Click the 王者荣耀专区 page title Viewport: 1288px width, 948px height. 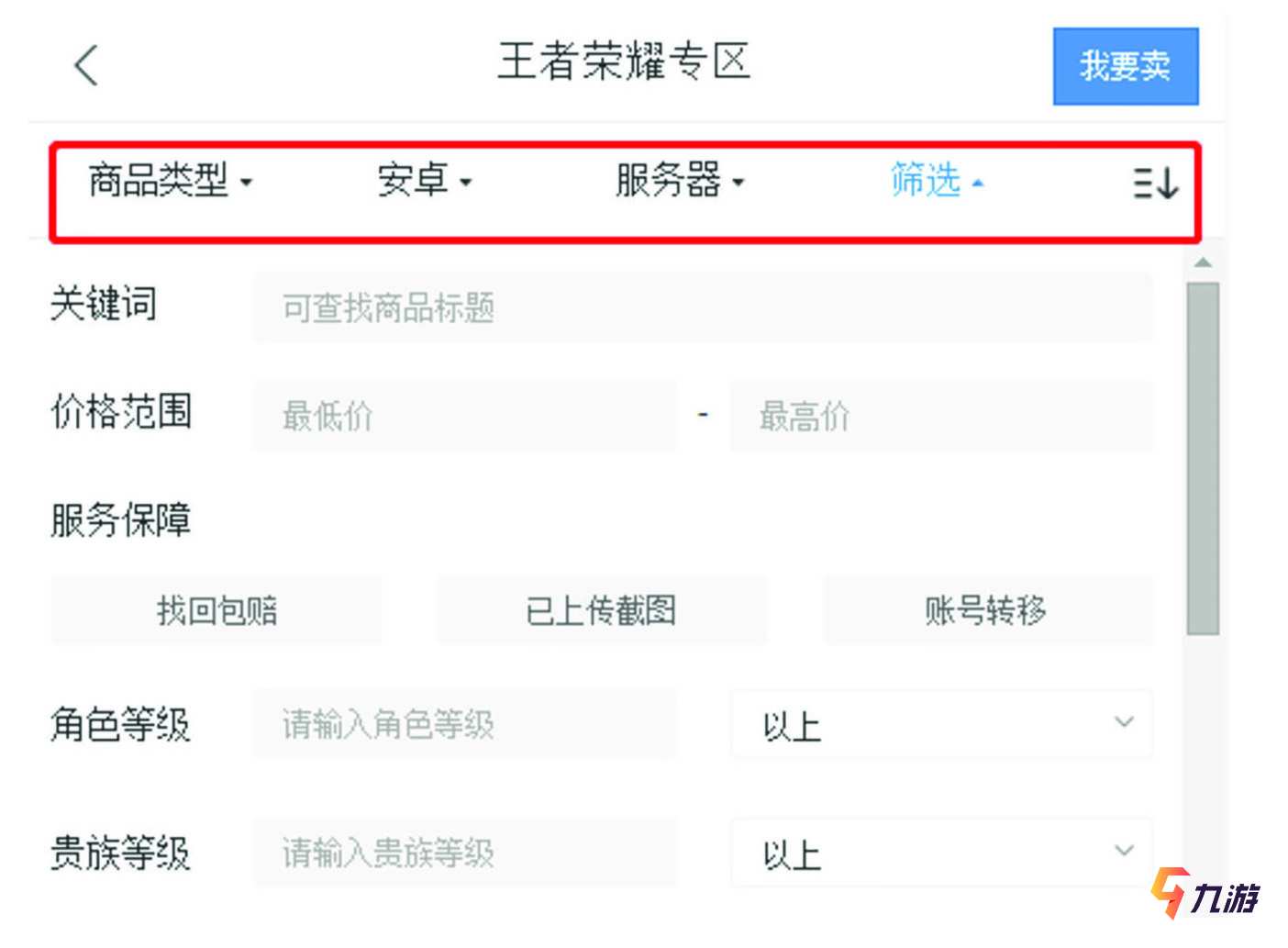pyautogui.click(x=624, y=62)
